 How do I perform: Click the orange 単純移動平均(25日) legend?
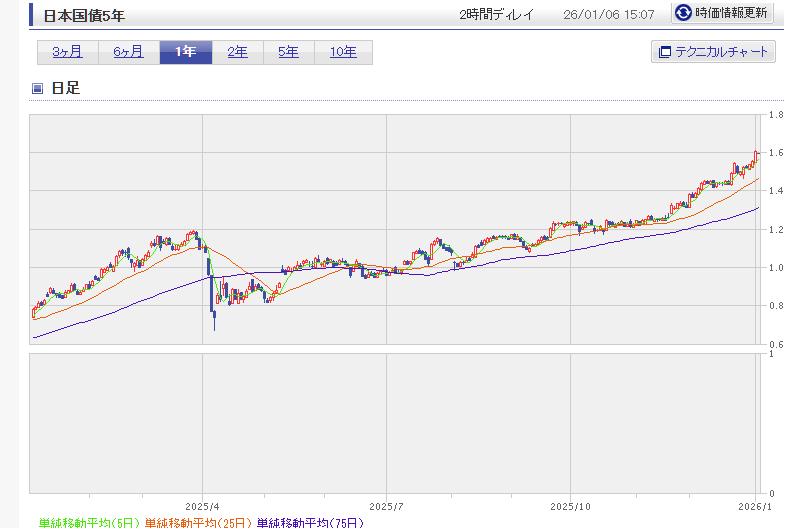pyautogui.click(x=198, y=522)
